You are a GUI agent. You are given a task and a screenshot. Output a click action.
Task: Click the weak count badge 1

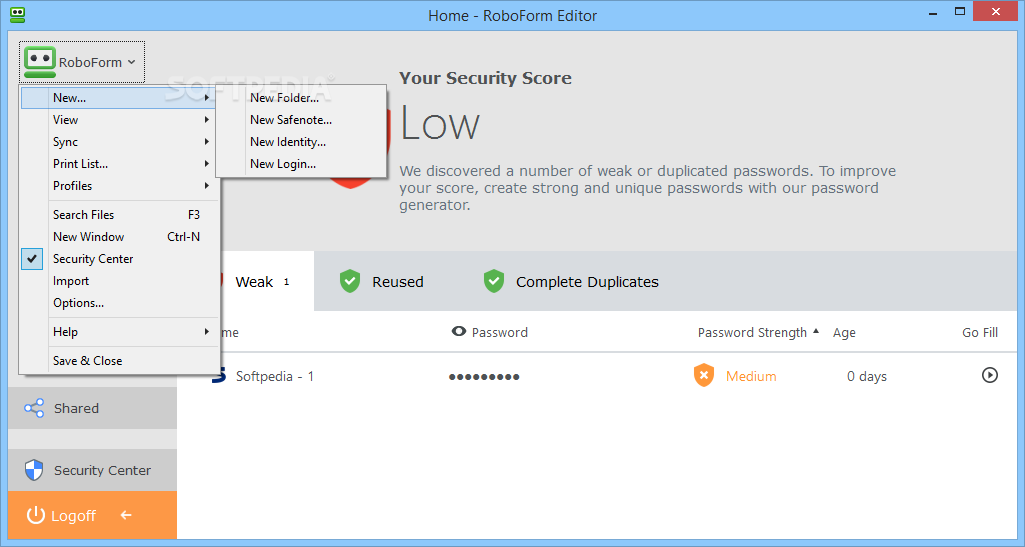(286, 282)
